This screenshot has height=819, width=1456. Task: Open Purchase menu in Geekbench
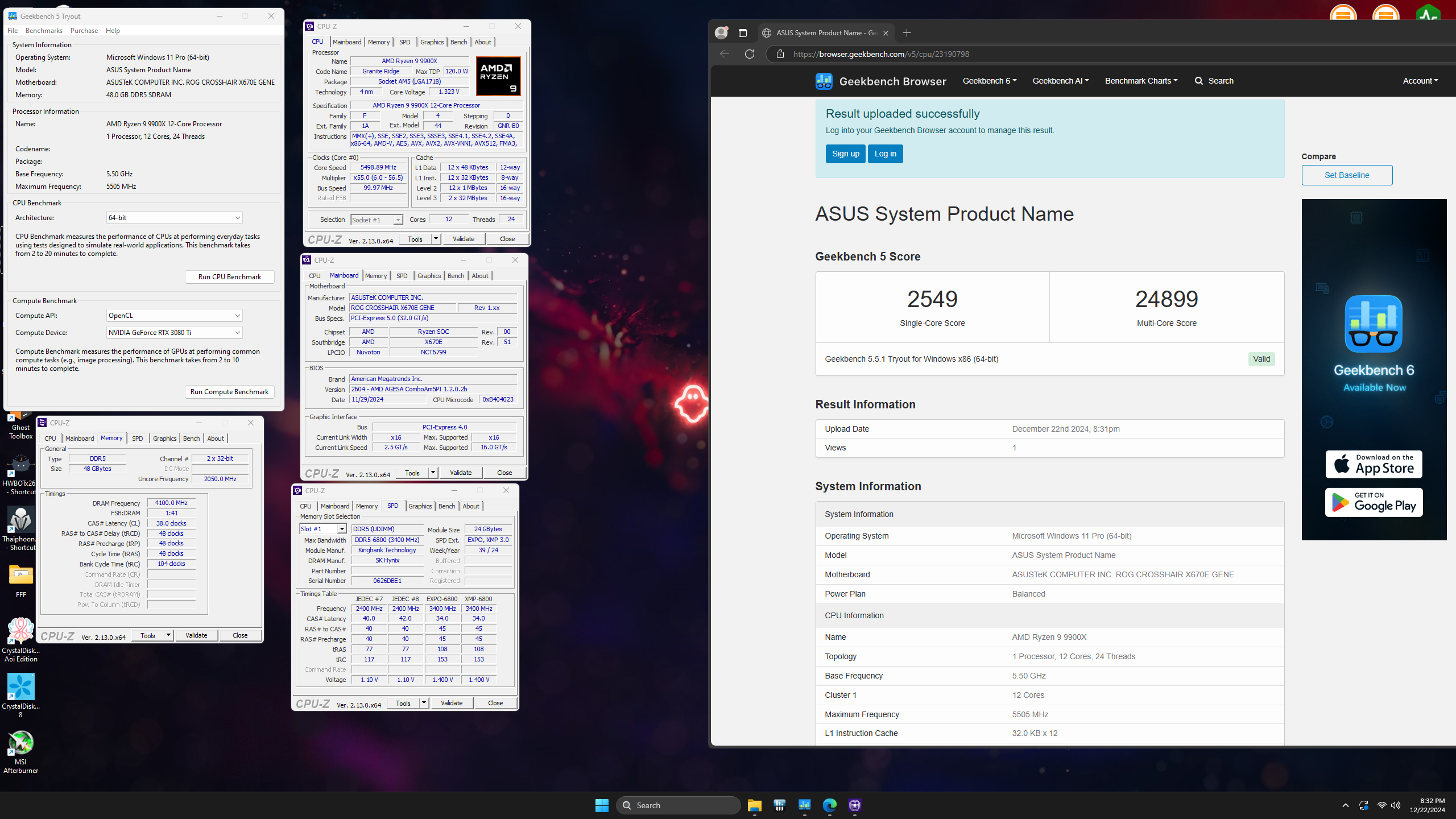tap(84, 31)
